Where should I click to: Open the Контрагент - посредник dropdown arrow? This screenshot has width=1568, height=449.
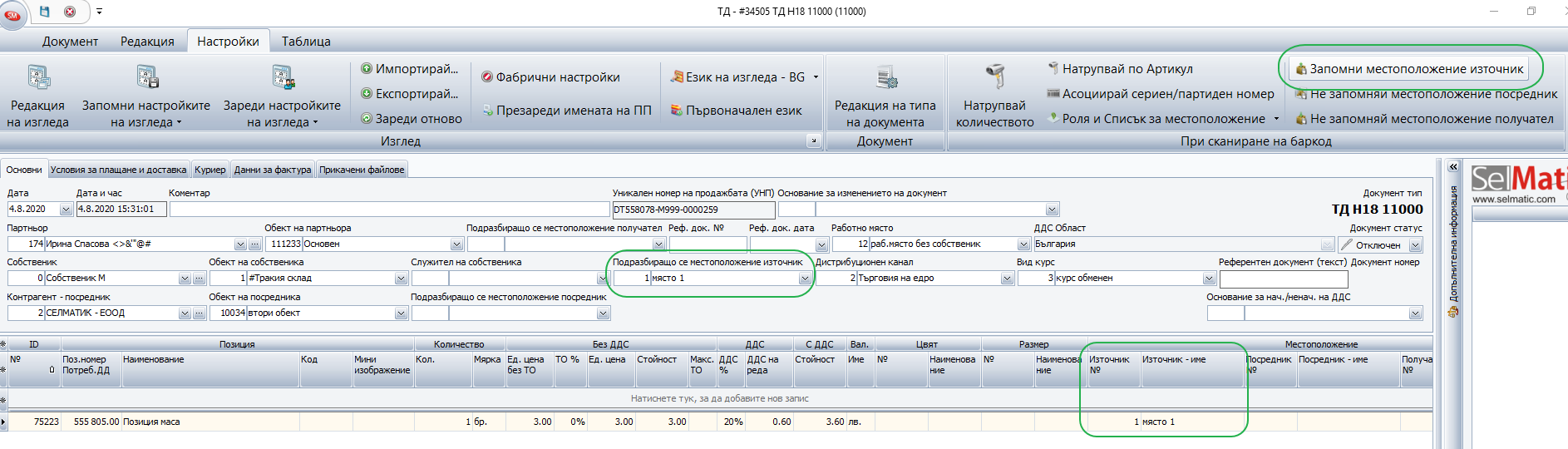185,313
